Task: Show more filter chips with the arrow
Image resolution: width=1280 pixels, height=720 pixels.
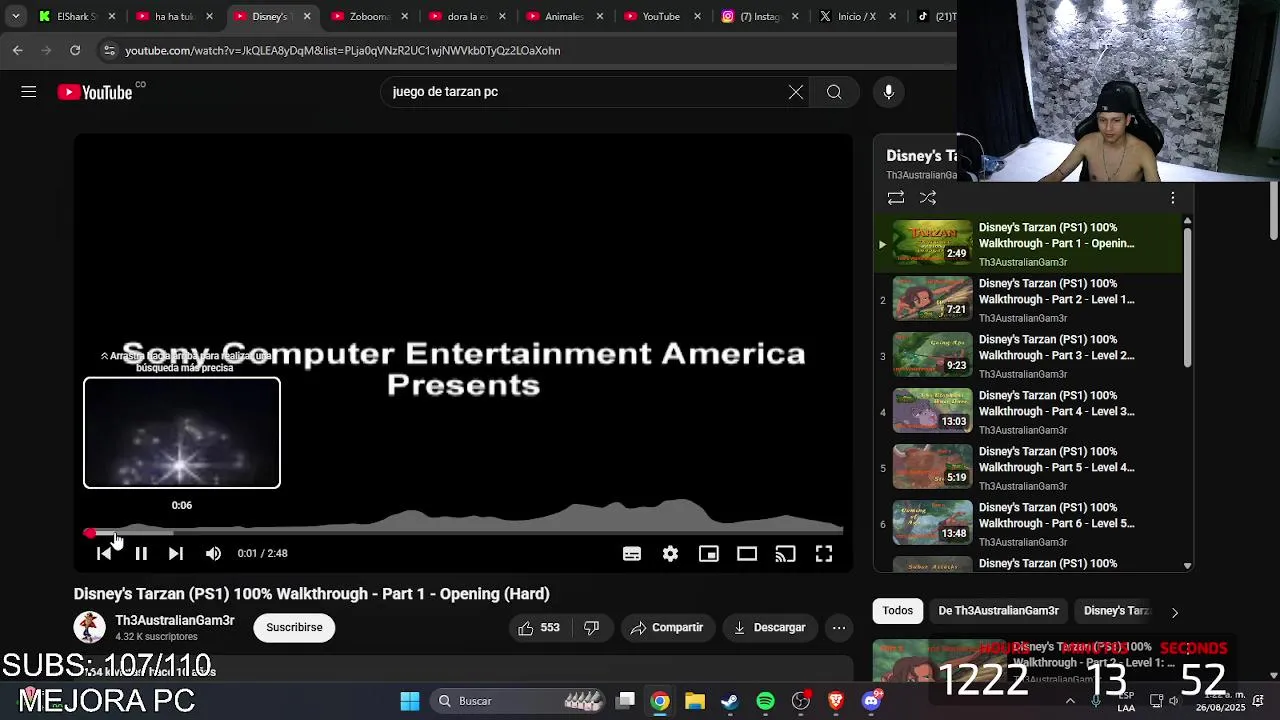Action: click(x=1175, y=611)
